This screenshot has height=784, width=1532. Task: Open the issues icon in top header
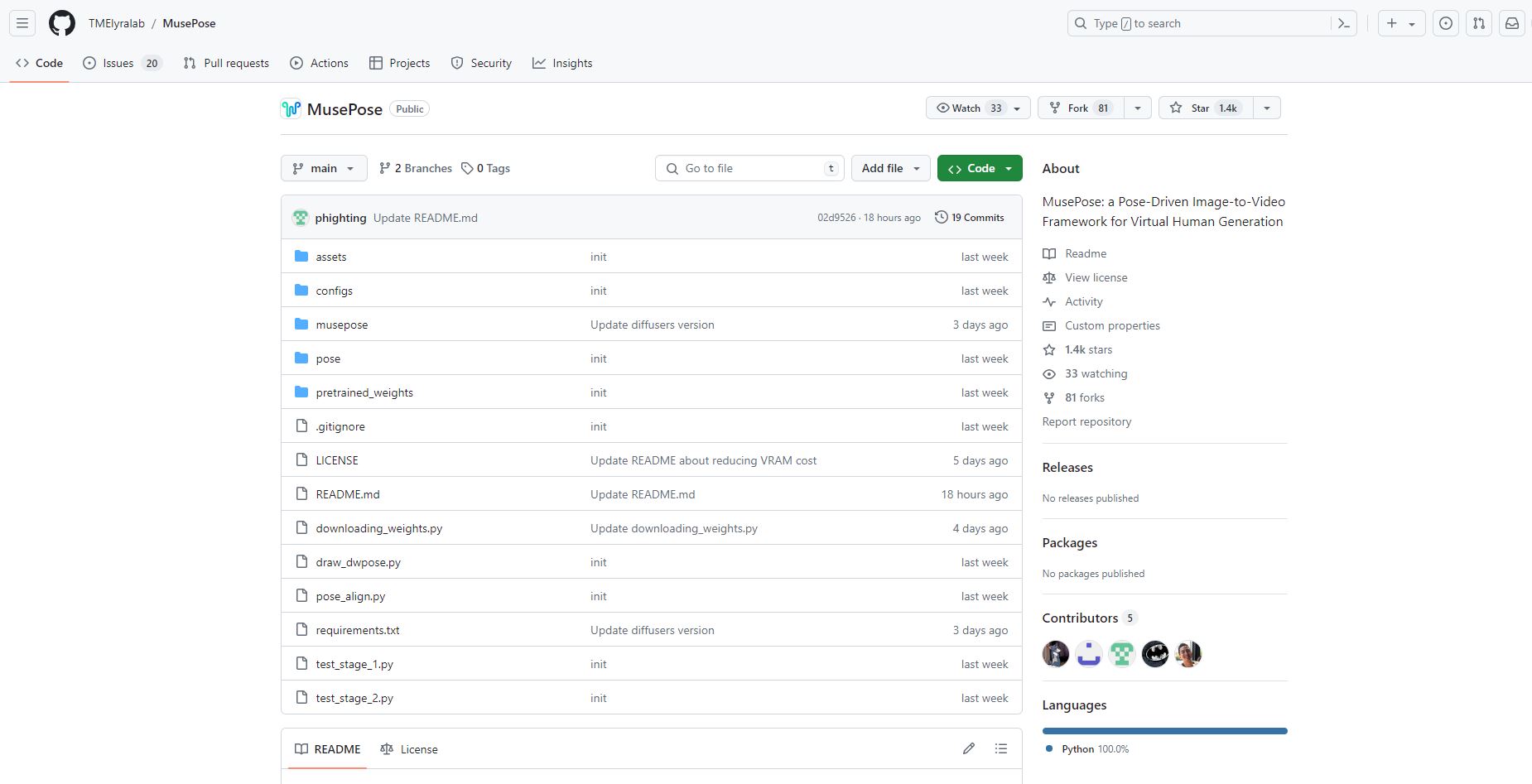pyautogui.click(x=1445, y=23)
